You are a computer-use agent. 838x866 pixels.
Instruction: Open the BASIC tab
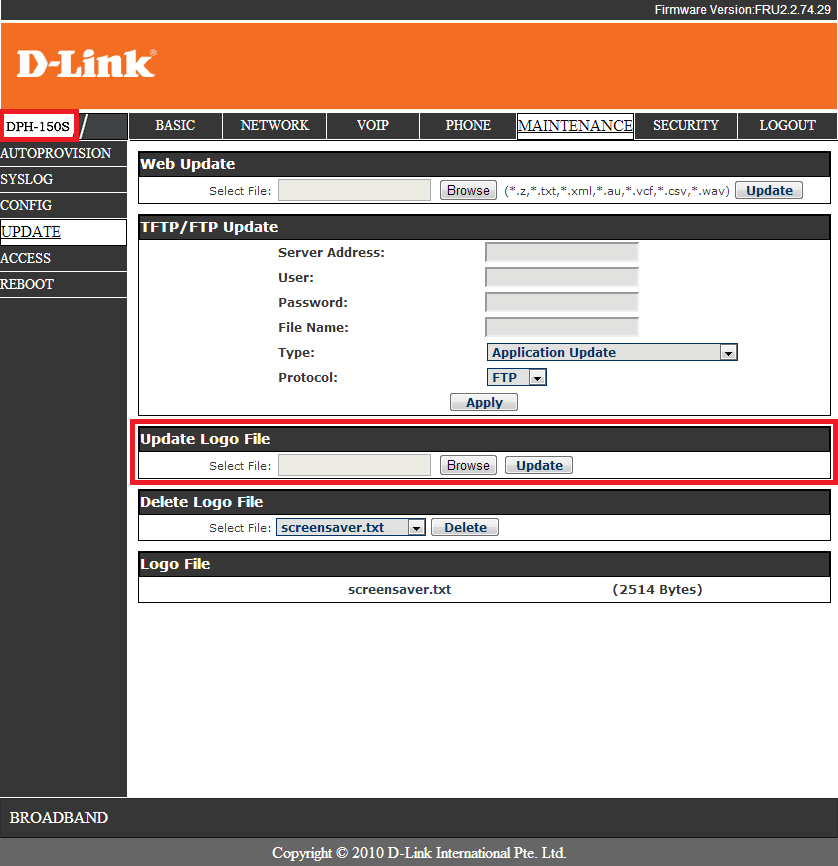coord(175,126)
